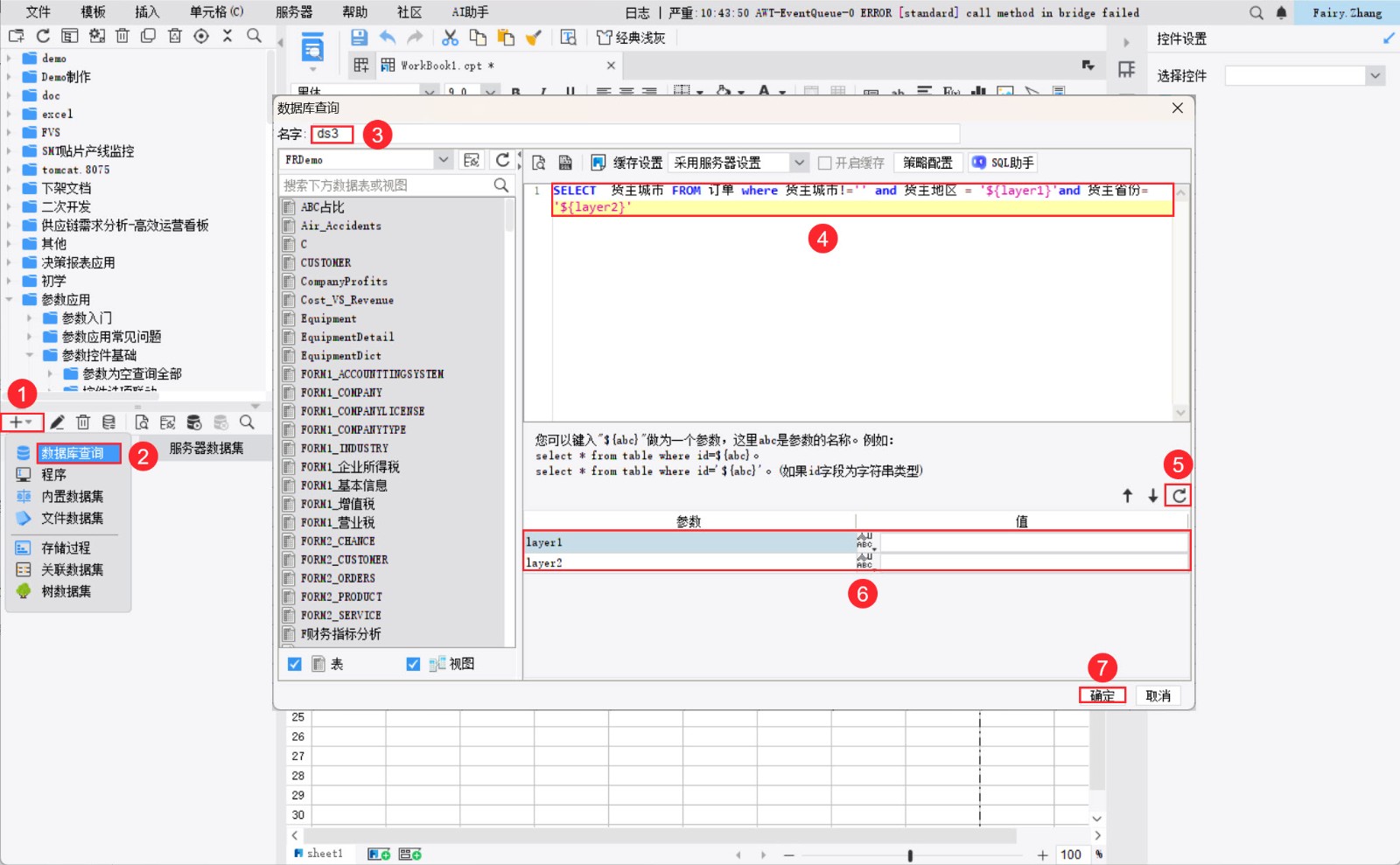Image resolution: width=1400 pixels, height=865 pixels.
Task: Switch to the 服务器数据集 tab
Action: 206,449
